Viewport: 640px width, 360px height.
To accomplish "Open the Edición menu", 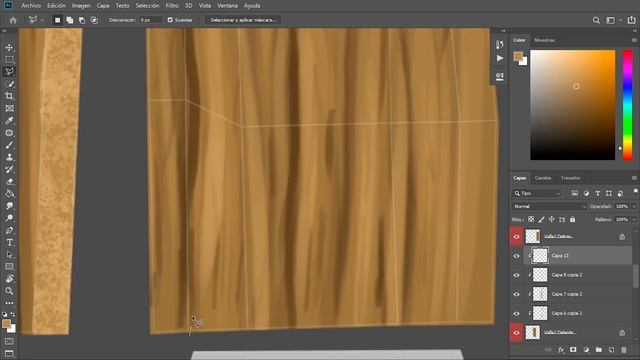I will point(56,6).
